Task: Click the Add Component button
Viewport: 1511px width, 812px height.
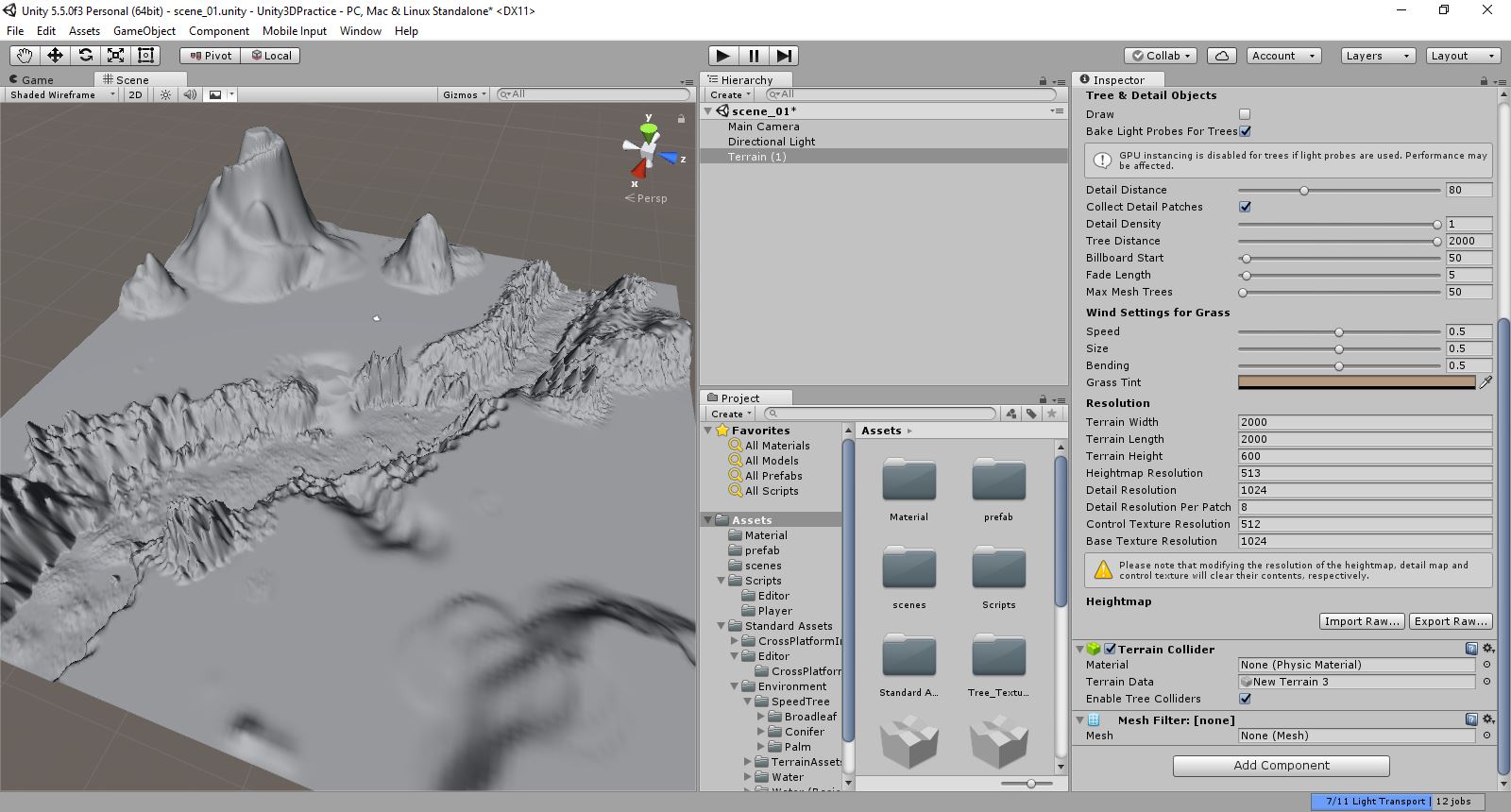Action: point(1282,766)
